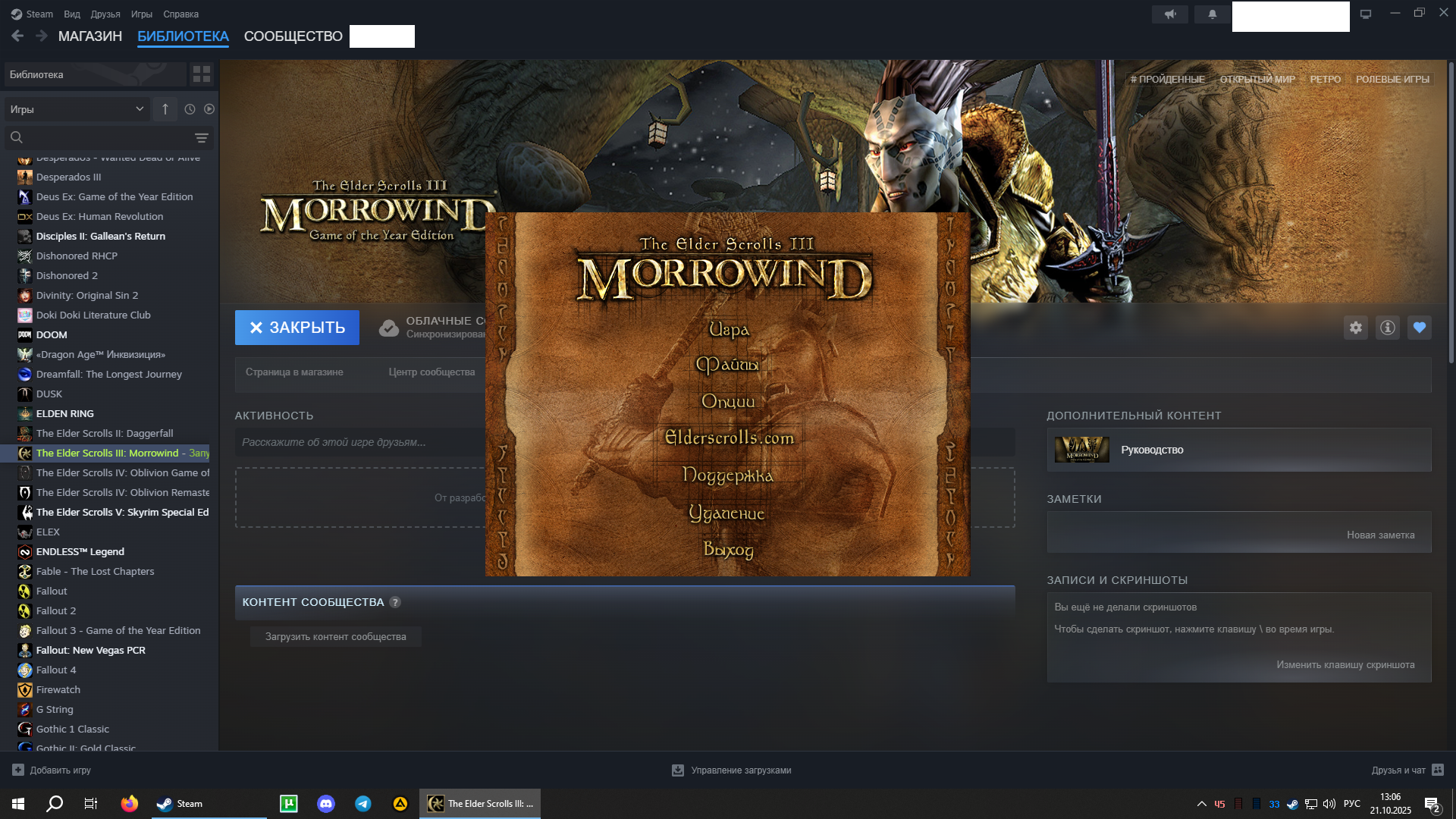
Task: Toggle the ready-to-play filter icon
Action: point(209,109)
